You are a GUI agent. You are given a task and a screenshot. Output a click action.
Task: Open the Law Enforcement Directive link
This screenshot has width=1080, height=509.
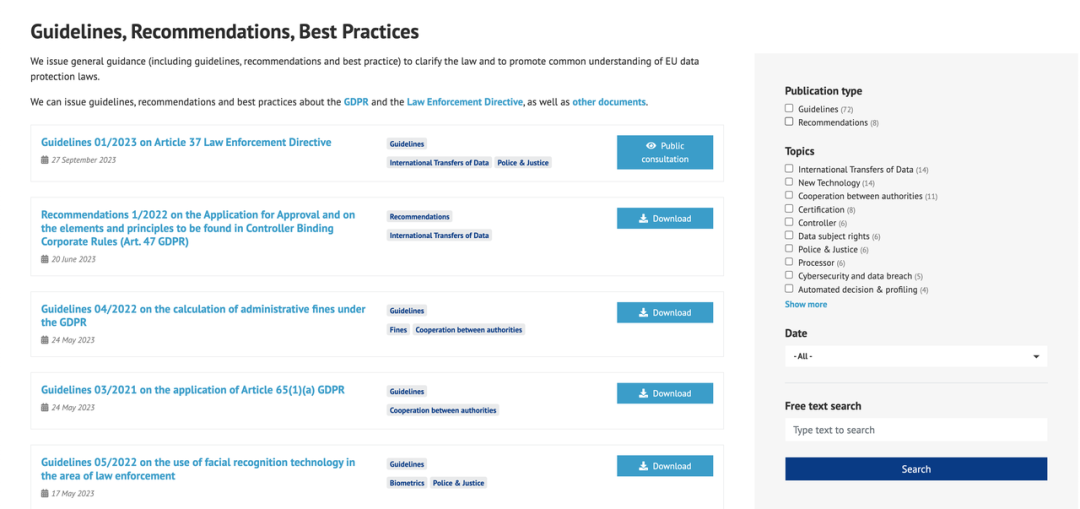(464, 102)
